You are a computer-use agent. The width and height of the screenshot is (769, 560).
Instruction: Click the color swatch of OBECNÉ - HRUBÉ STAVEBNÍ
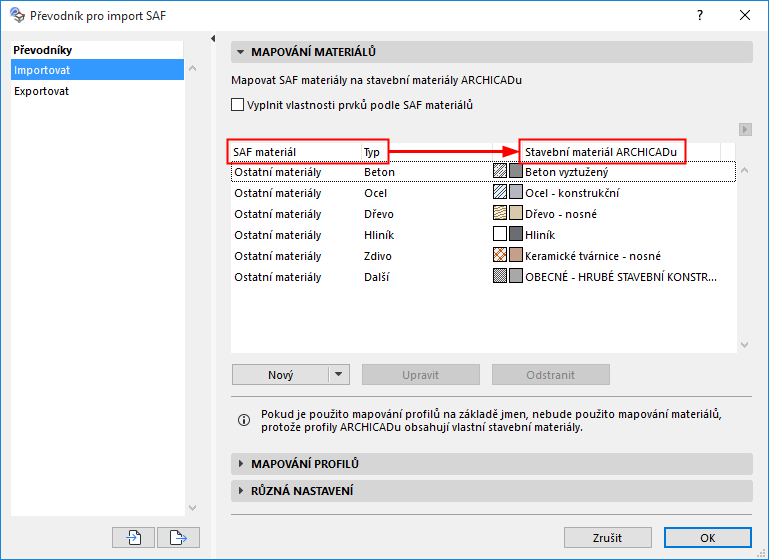point(515,276)
